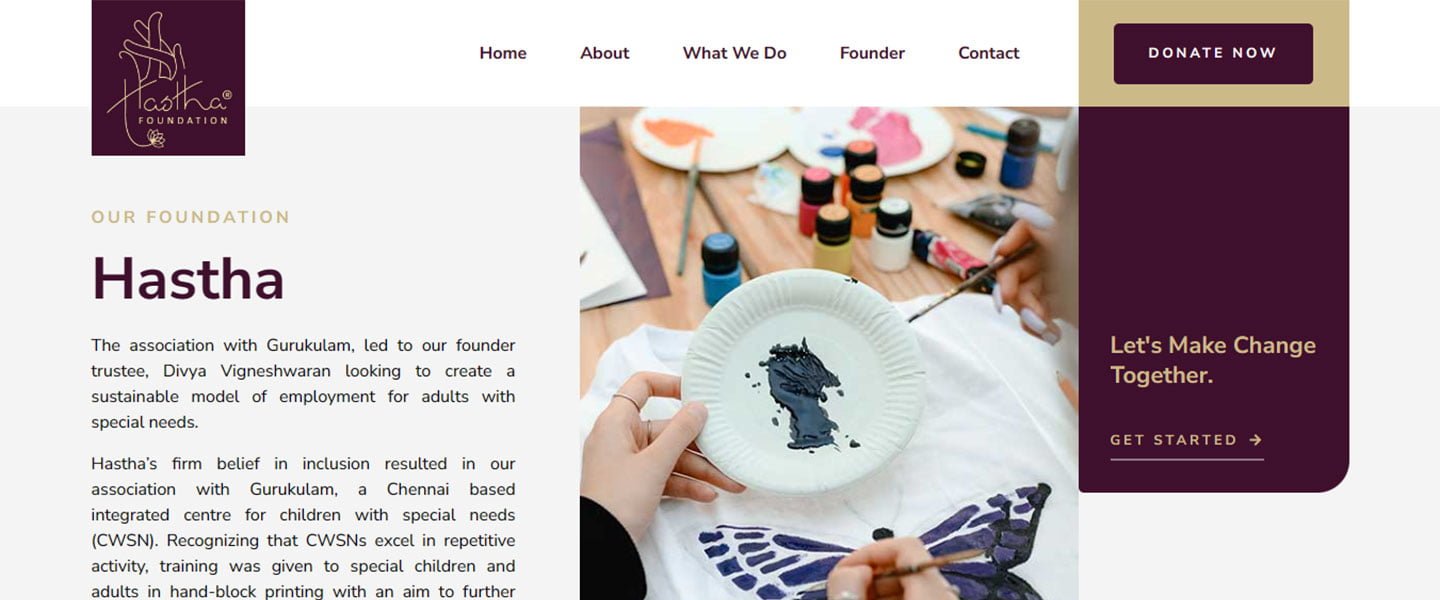
Task: Click the Donate Now button
Action: point(1213,53)
